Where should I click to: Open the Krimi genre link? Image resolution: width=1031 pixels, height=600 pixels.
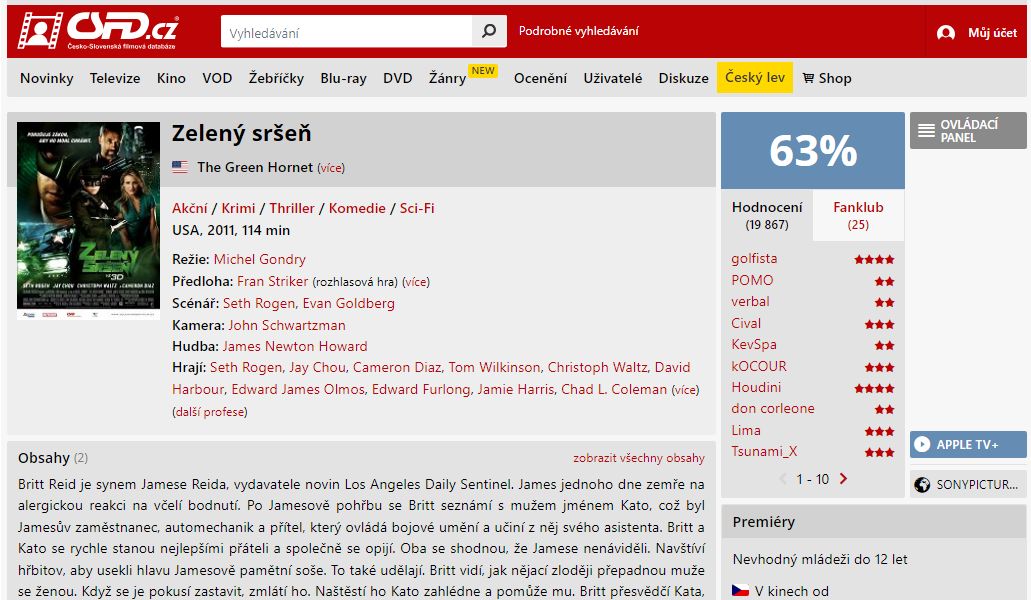(238, 208)
